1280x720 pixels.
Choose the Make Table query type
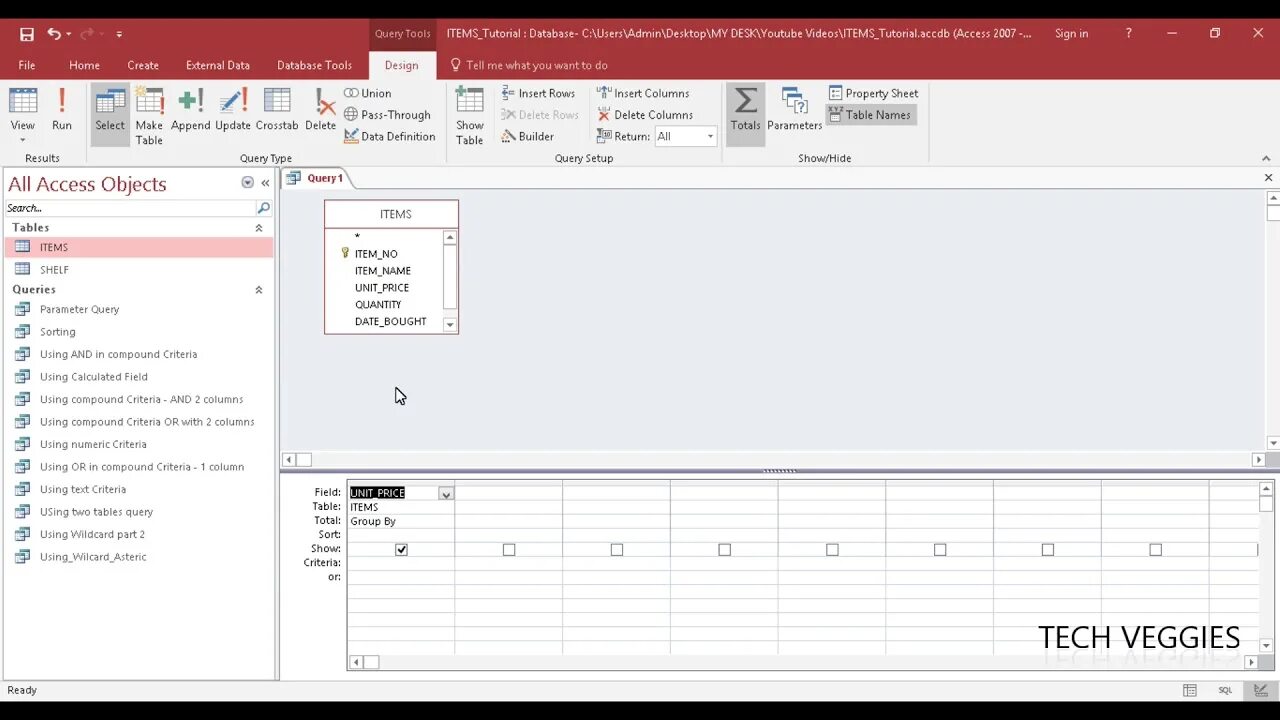point(149,116)
